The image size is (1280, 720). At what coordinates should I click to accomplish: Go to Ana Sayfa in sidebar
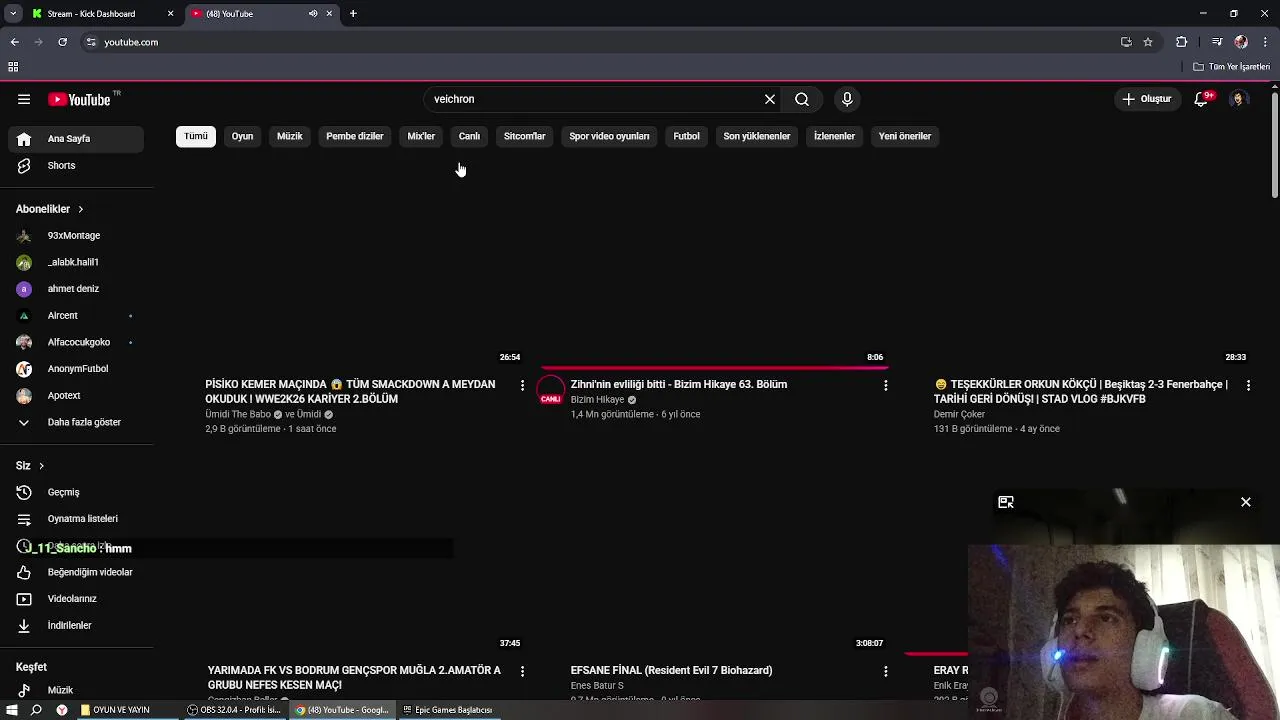(x=76, y=139)
